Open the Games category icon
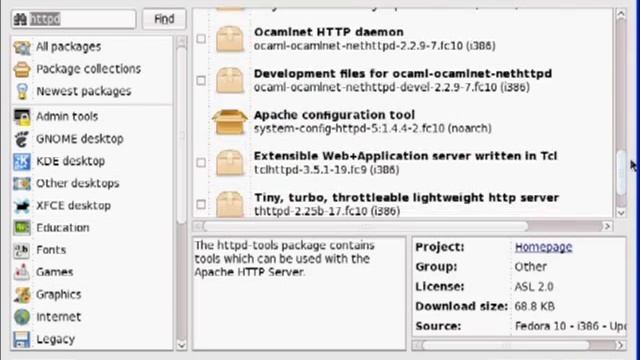 click(x=22, y=272)
